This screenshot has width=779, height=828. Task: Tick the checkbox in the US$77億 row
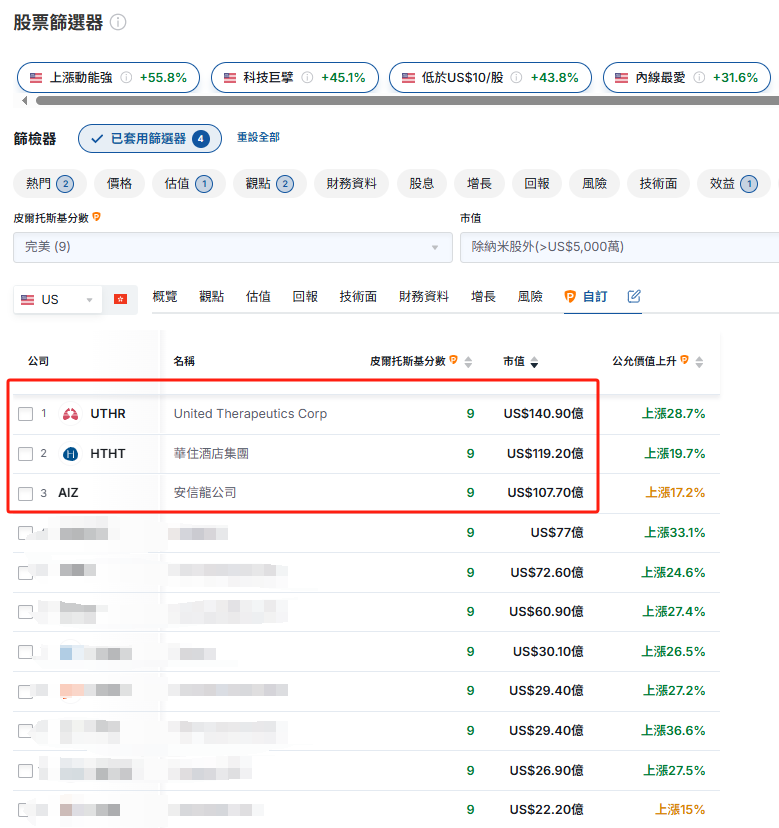pyautogui.click(x=25, y=533)
